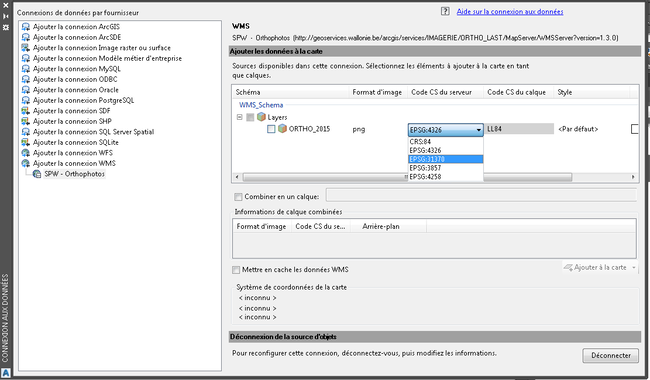Select Ajouter la connexion SQLite
This screenshot has height=380, width=650.
(75, 142)
